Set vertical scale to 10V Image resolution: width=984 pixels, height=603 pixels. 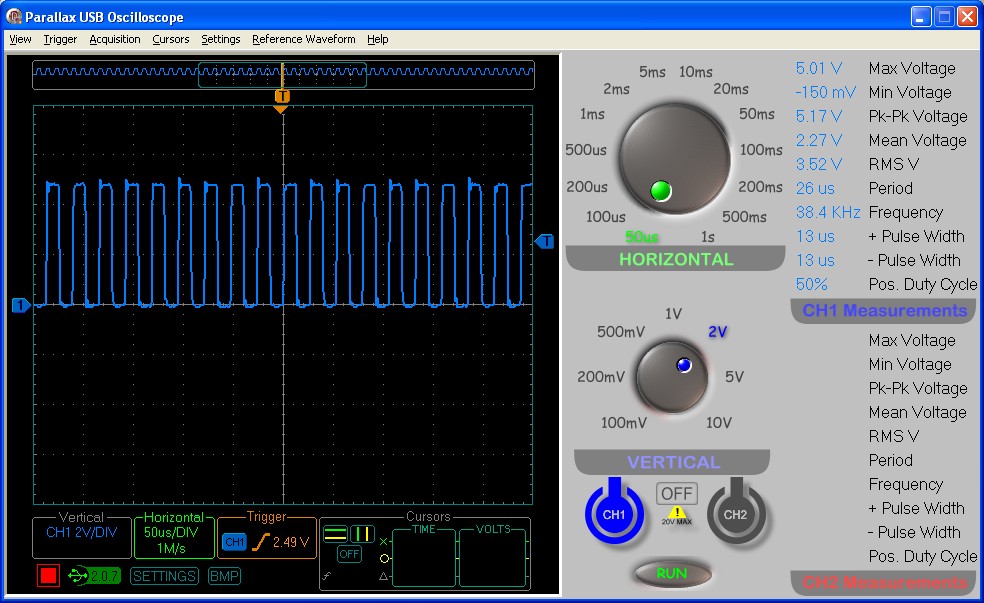tap(719, 423)
